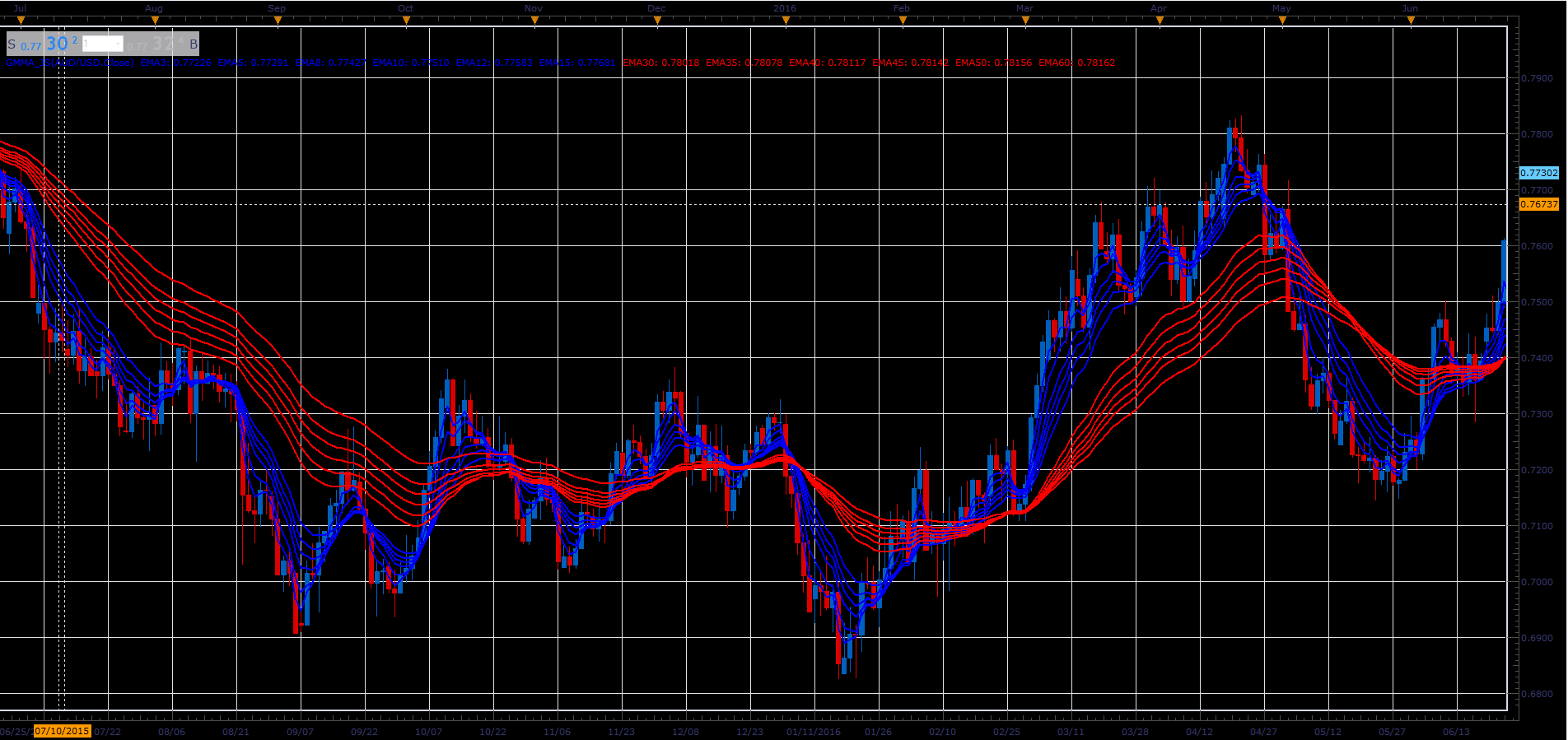The image size is (1568, 740).
Task: Click the 12/23 date axis label
Action: pos(749,732)
